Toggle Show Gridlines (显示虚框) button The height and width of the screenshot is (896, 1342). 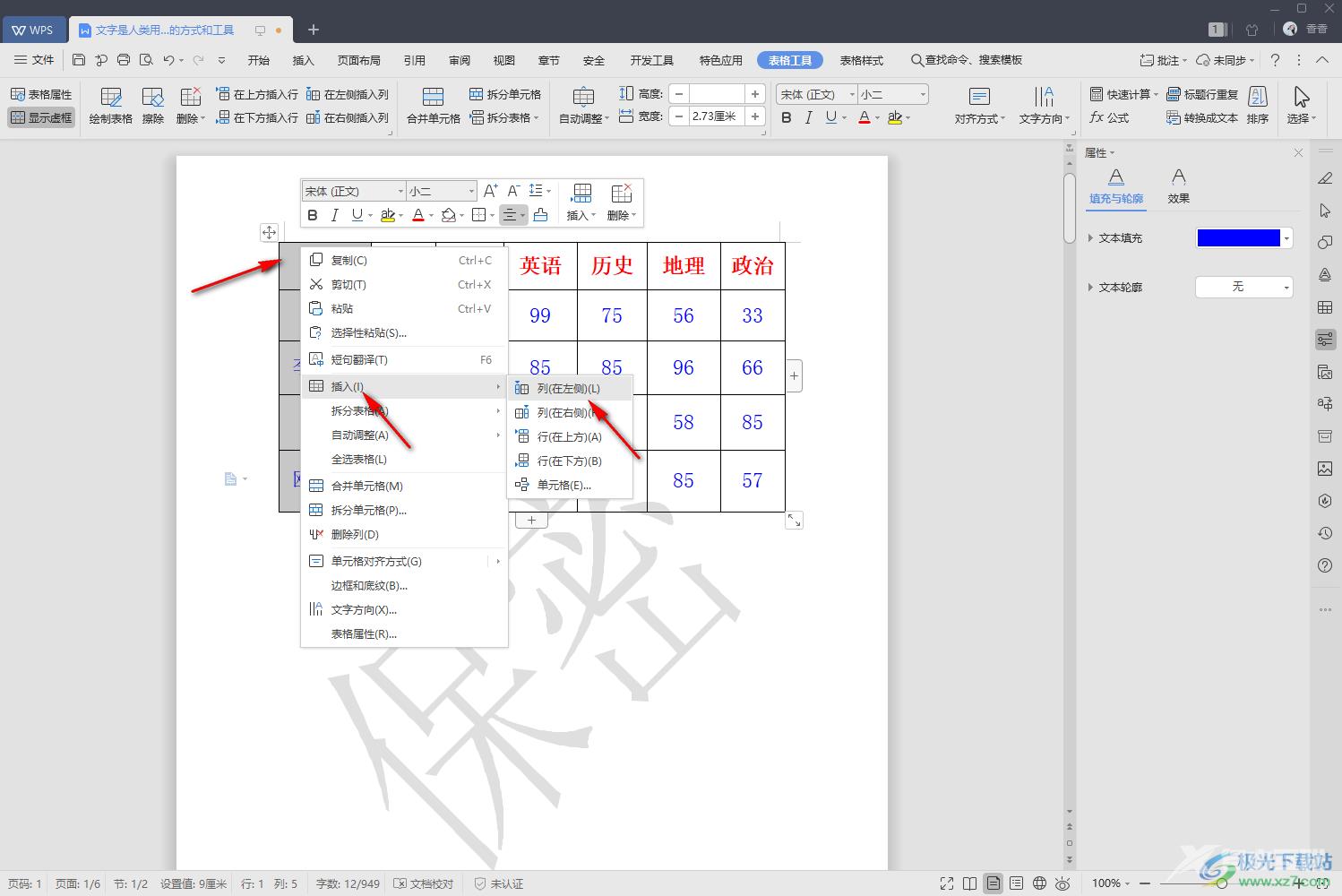point(41,117)
